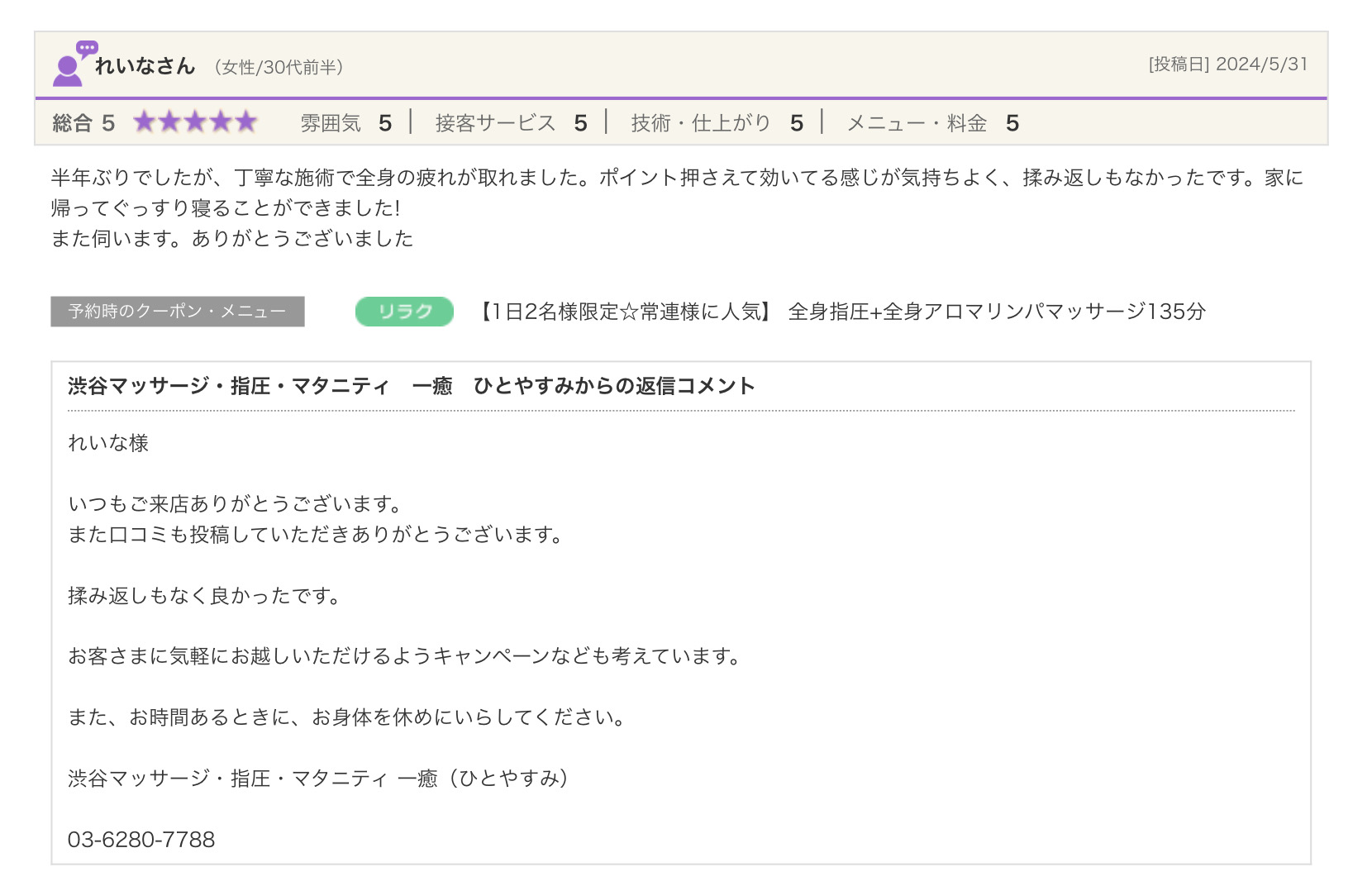The width and height of the screenshot is (1372, 886).
Task: Click the メニュー・料金 5 rating
Action: (933, 123)
